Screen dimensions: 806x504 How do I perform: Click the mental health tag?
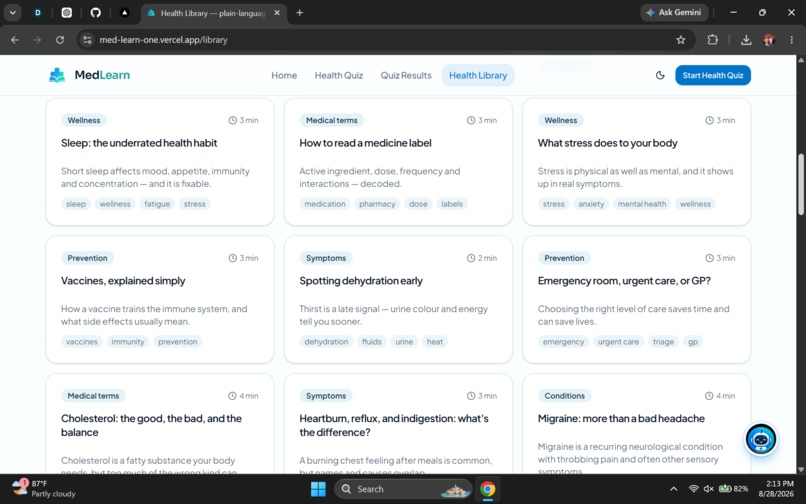[642, 204]
